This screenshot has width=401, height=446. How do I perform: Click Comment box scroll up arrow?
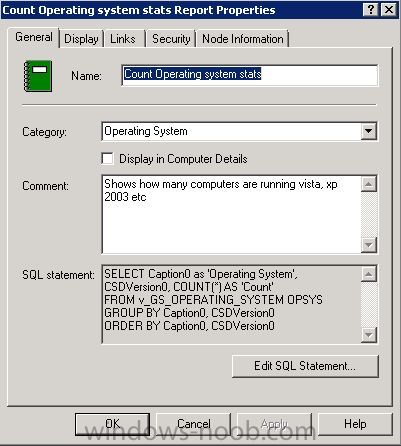pyautogui.click(x=369, y=184)
